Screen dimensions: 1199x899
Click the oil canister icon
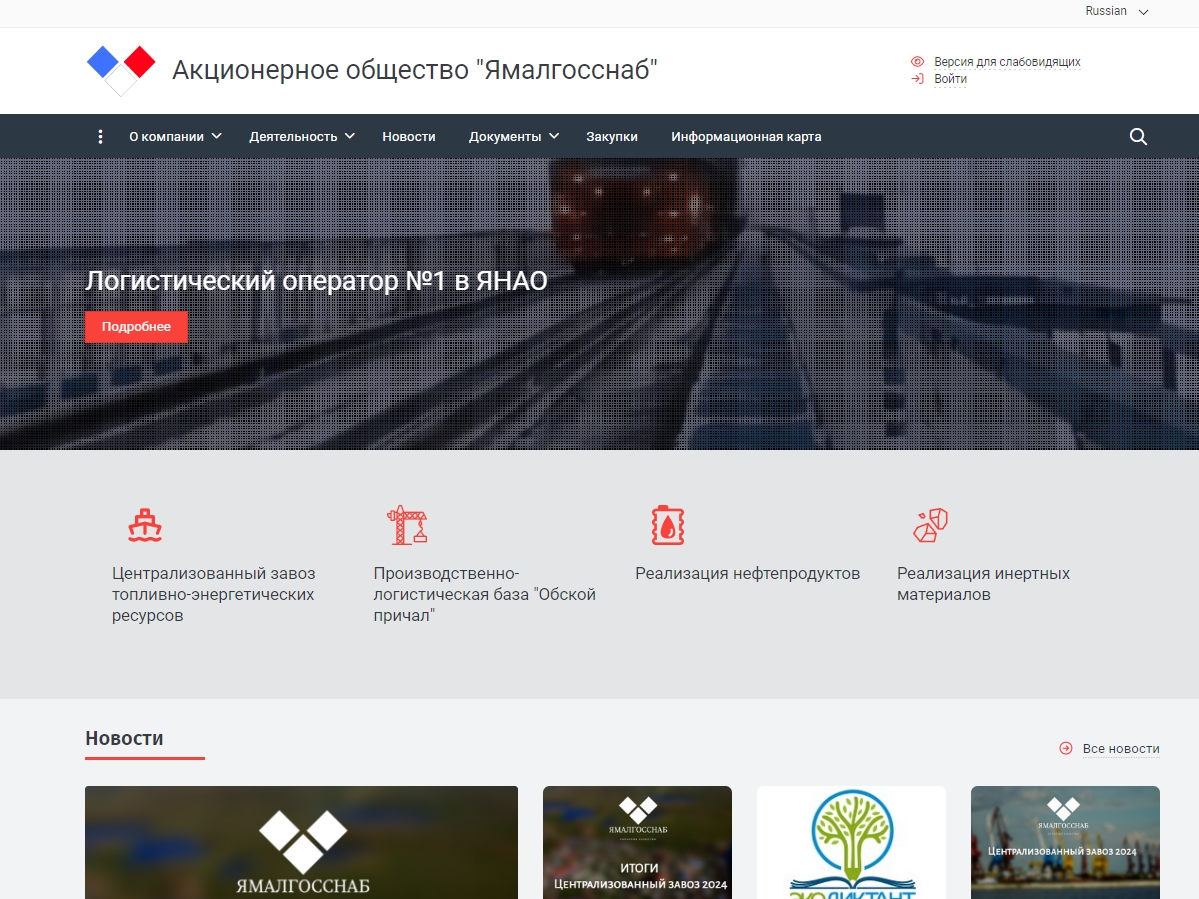668,525
